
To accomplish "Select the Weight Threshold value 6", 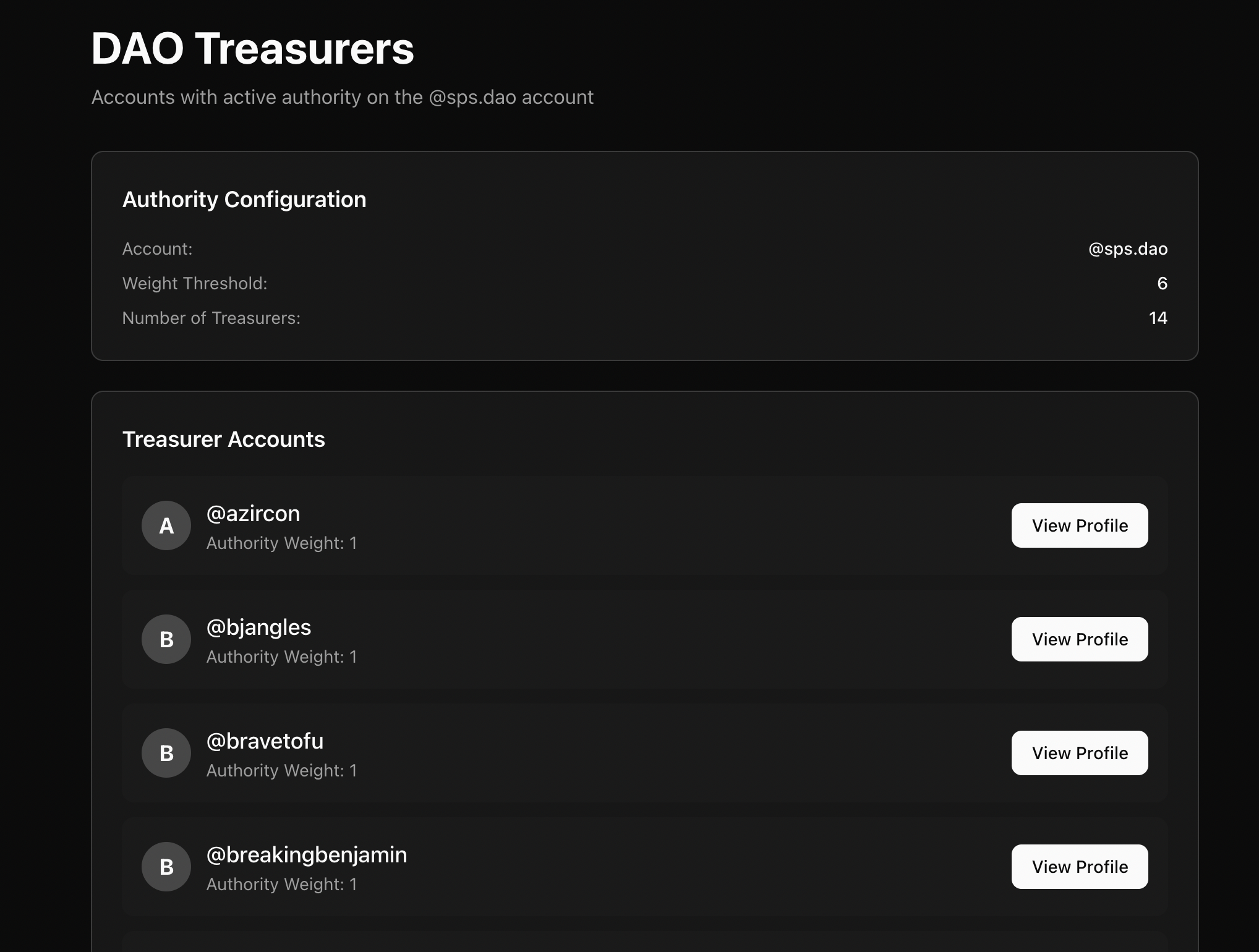I will pyautogui.click(x=1162, y=284).
